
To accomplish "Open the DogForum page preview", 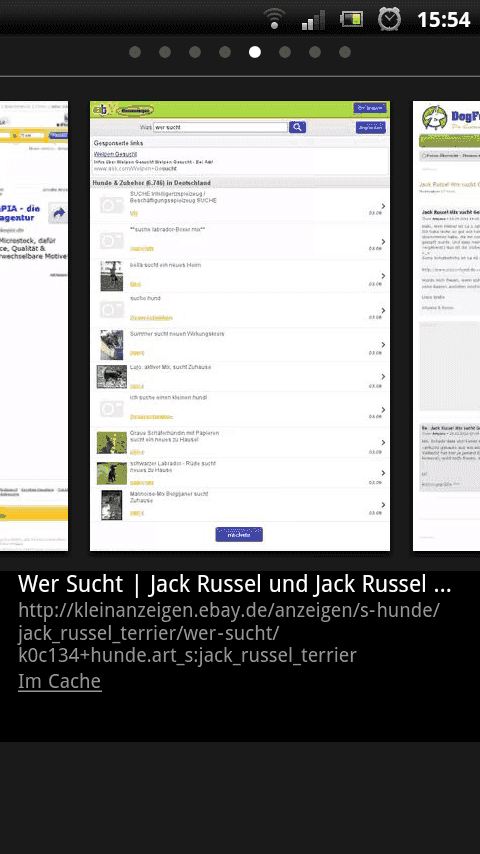I will coord(446,326).
